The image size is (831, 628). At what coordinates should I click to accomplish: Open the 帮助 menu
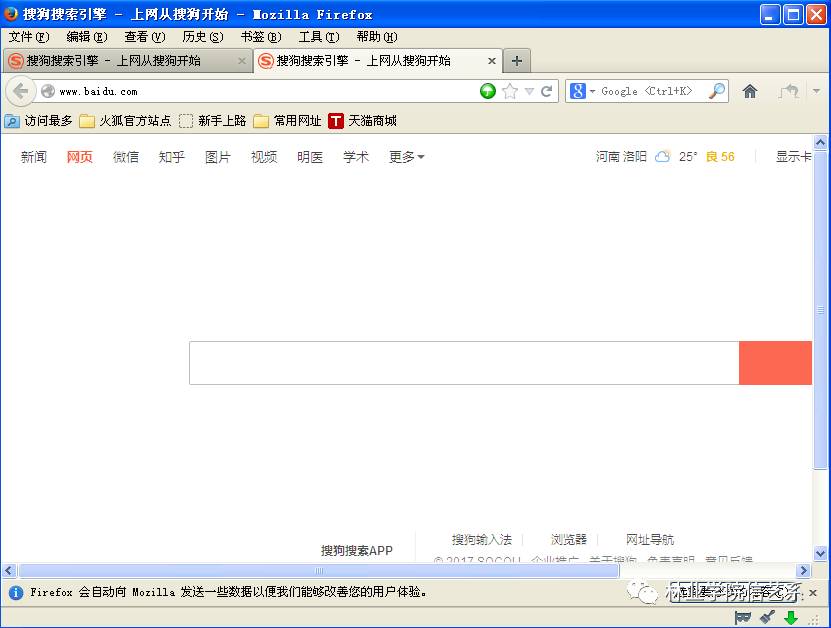(377, 37)
